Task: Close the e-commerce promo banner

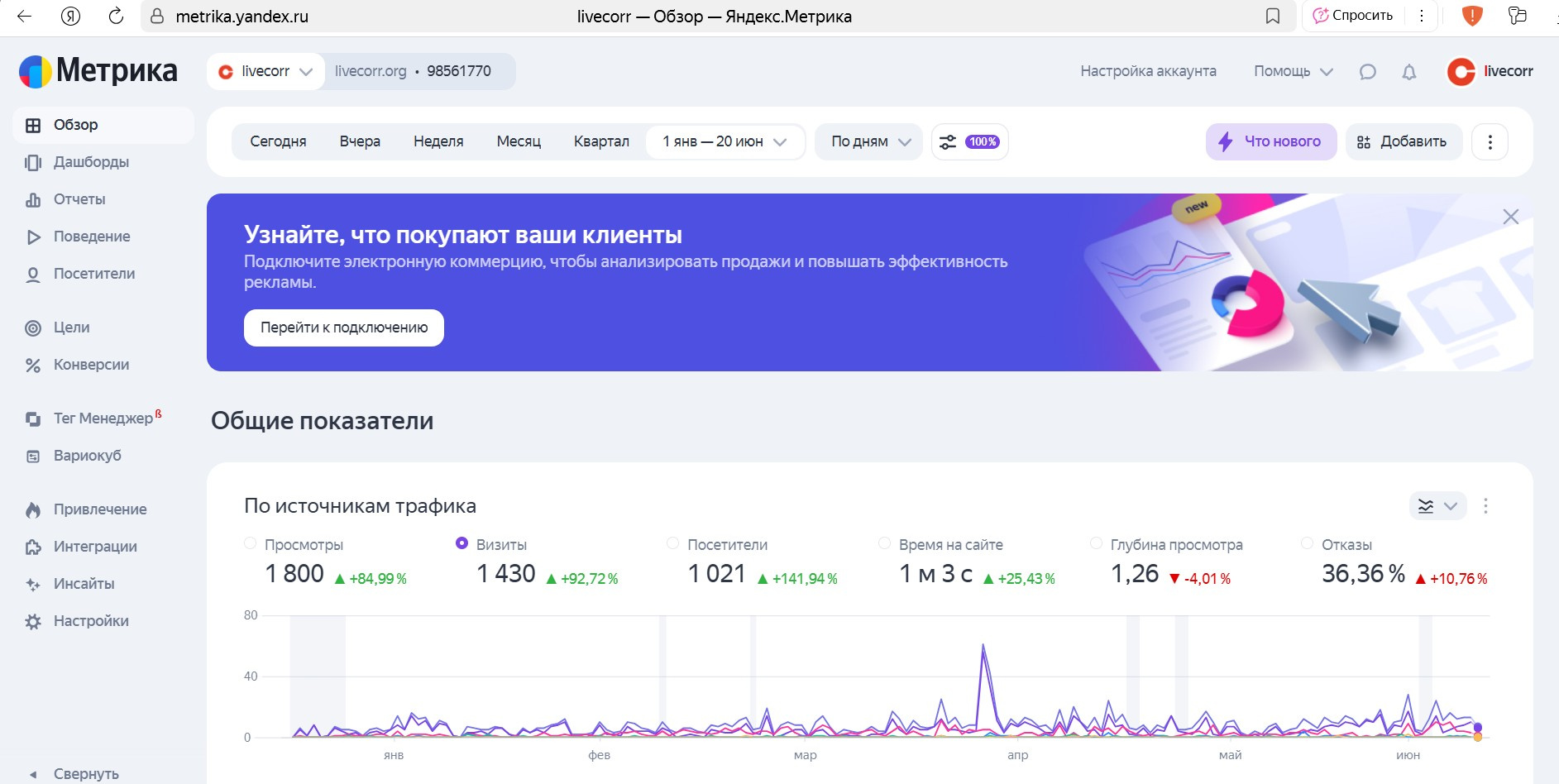Action: [x=1511, y=217]
